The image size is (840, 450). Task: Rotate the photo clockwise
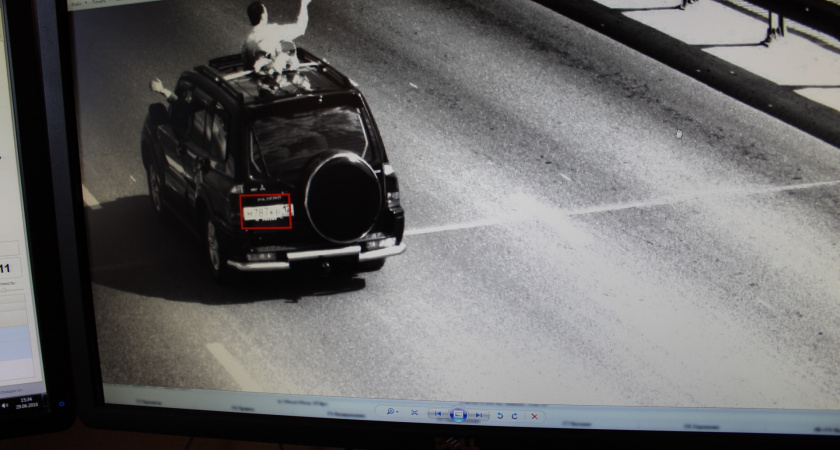click(x=515, y=415)
